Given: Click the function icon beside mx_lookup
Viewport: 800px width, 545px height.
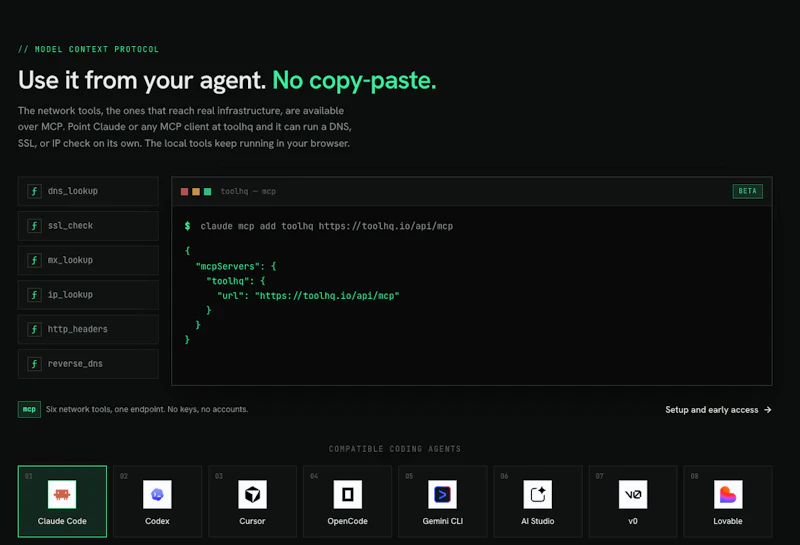Looking at the screenshot, I should click(34, 260).
